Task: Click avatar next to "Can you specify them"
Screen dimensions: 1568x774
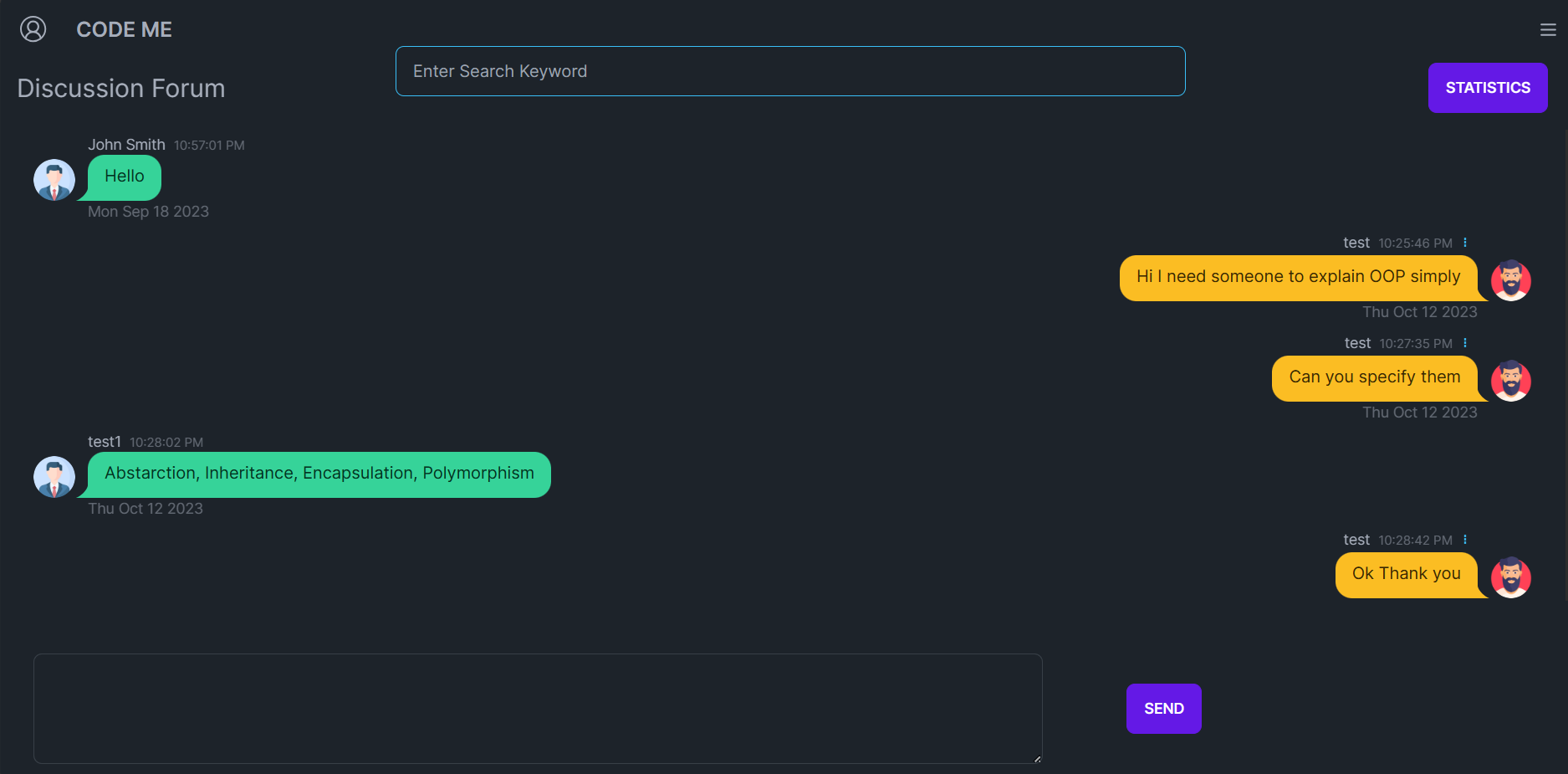Action: (x=1510, y=381)
